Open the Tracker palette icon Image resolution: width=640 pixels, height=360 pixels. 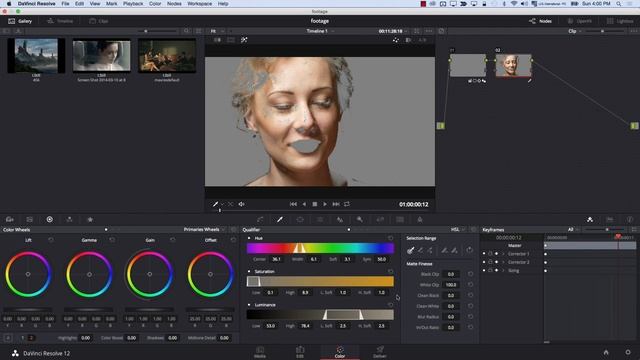320,220
